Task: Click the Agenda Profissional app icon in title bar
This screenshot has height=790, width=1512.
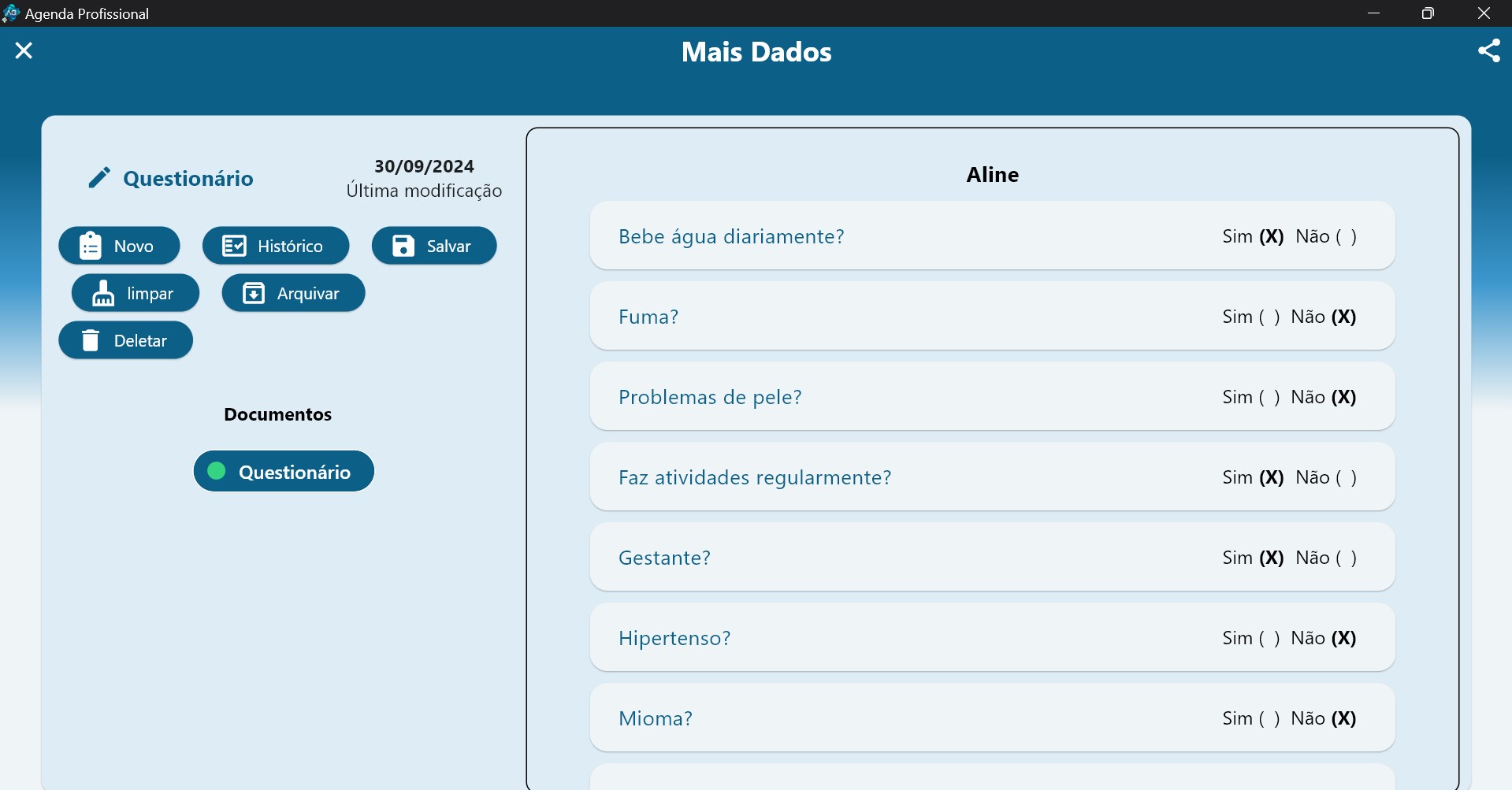Action: click(11, 13)
